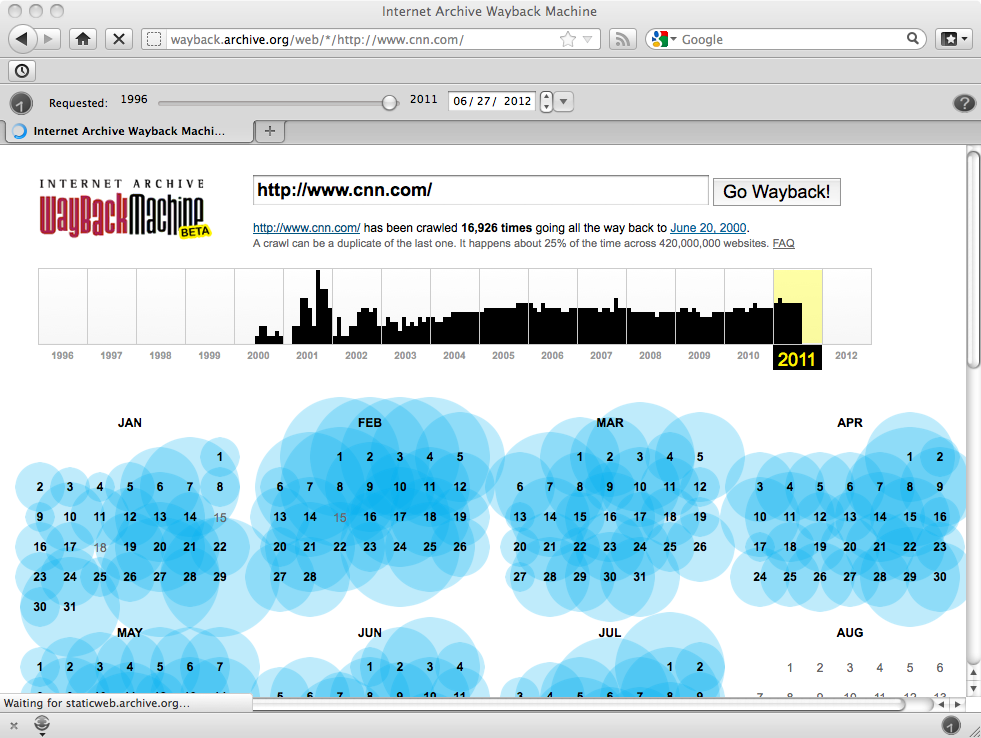981x738 pixels.
Task: Select year 2012 on the timeline
Action: (846, 355)
